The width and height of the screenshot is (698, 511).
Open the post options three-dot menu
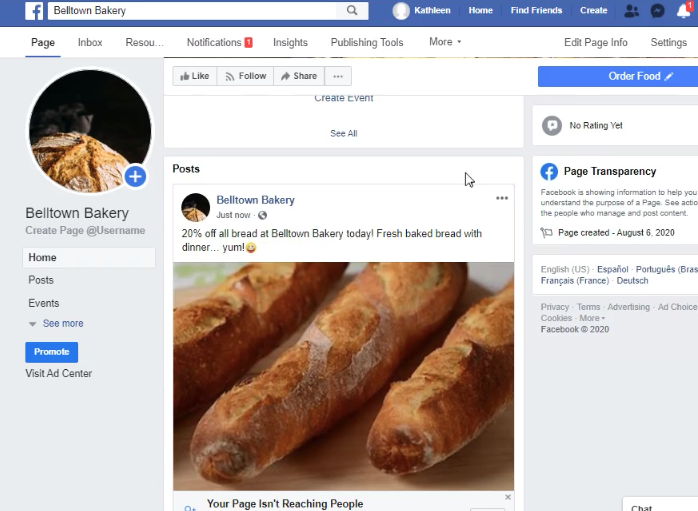point(502,198)
